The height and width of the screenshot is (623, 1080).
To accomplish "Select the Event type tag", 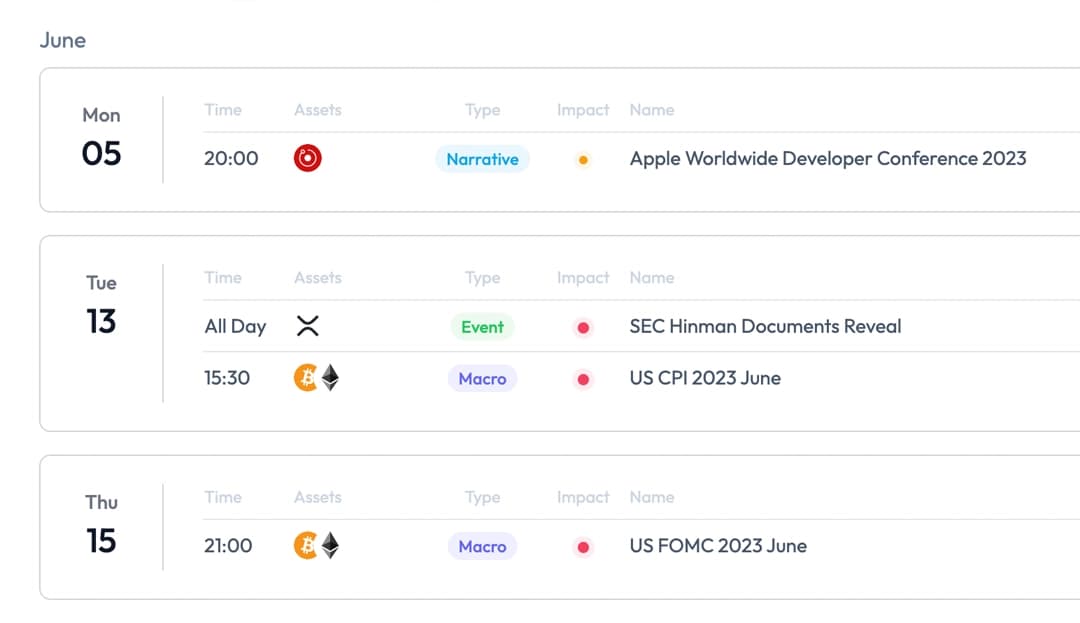I will point(482,327).
